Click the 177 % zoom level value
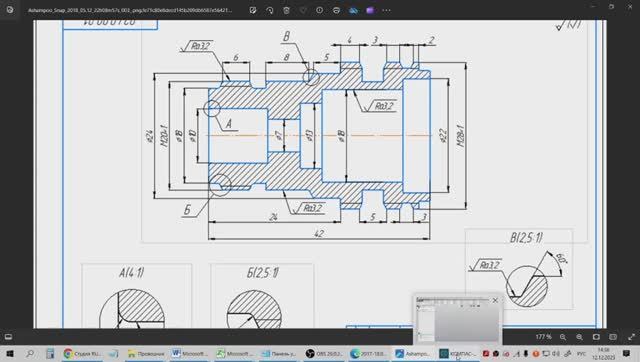This screenshot has height=362, width=640. 543,337
